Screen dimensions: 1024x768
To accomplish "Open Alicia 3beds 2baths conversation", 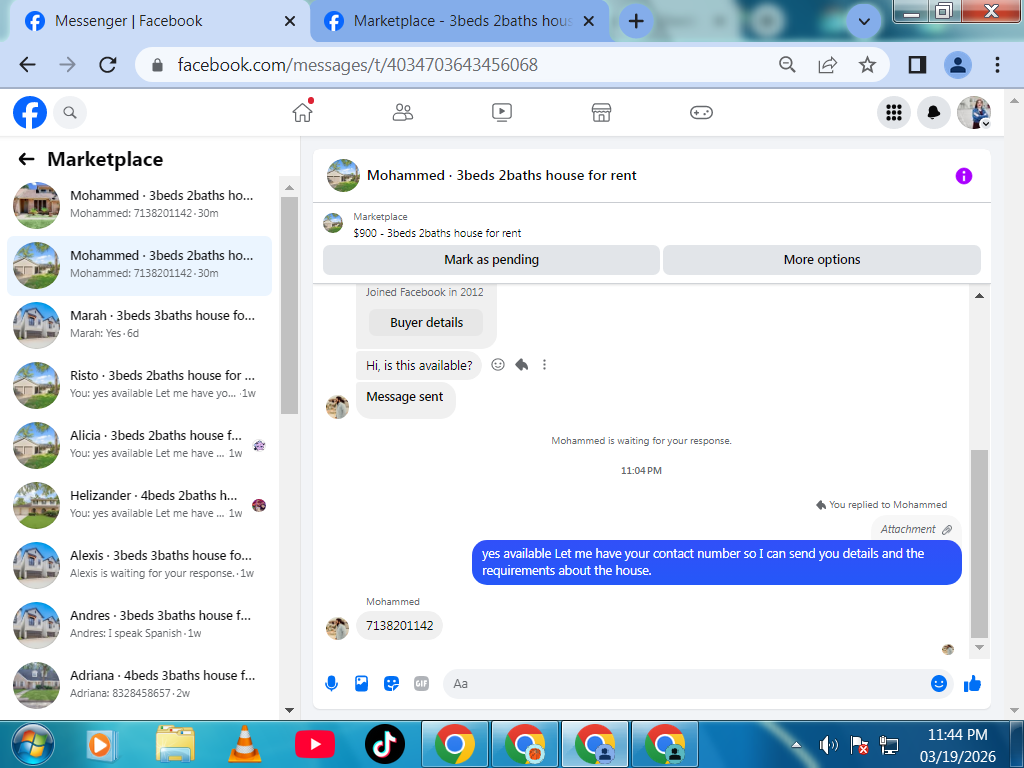I will [140, 445].
